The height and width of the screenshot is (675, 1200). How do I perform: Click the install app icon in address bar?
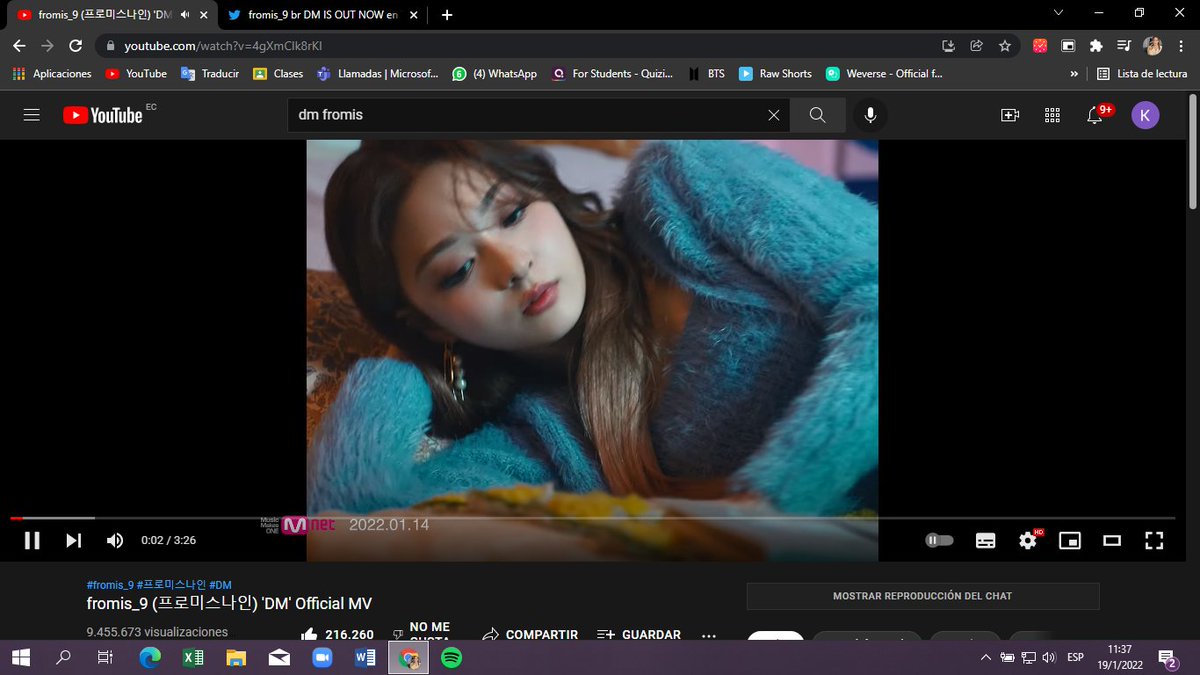point(949,46)
